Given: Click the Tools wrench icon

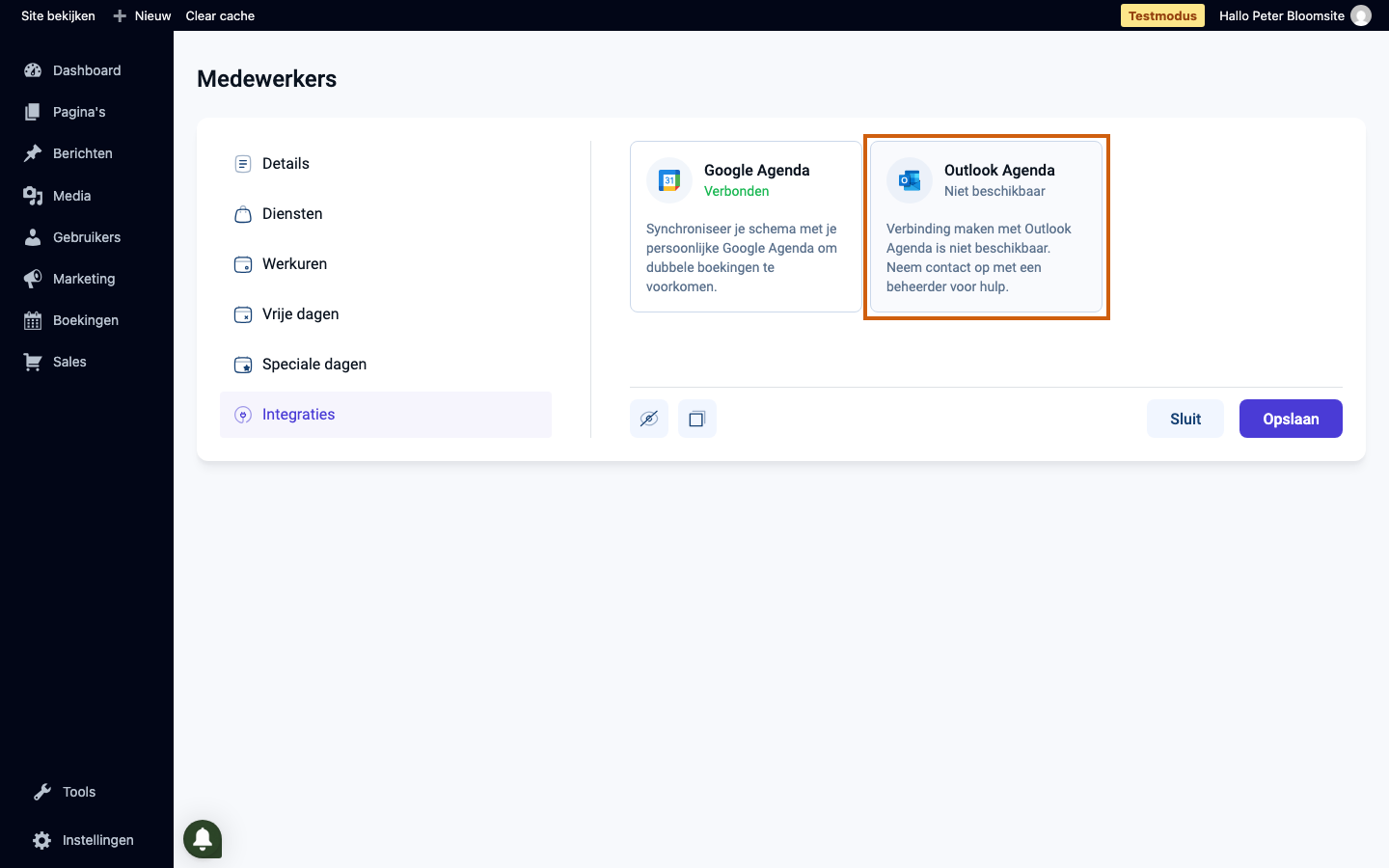Looking at the screenshot, I should pyautogui.click(x=42, y=792).
